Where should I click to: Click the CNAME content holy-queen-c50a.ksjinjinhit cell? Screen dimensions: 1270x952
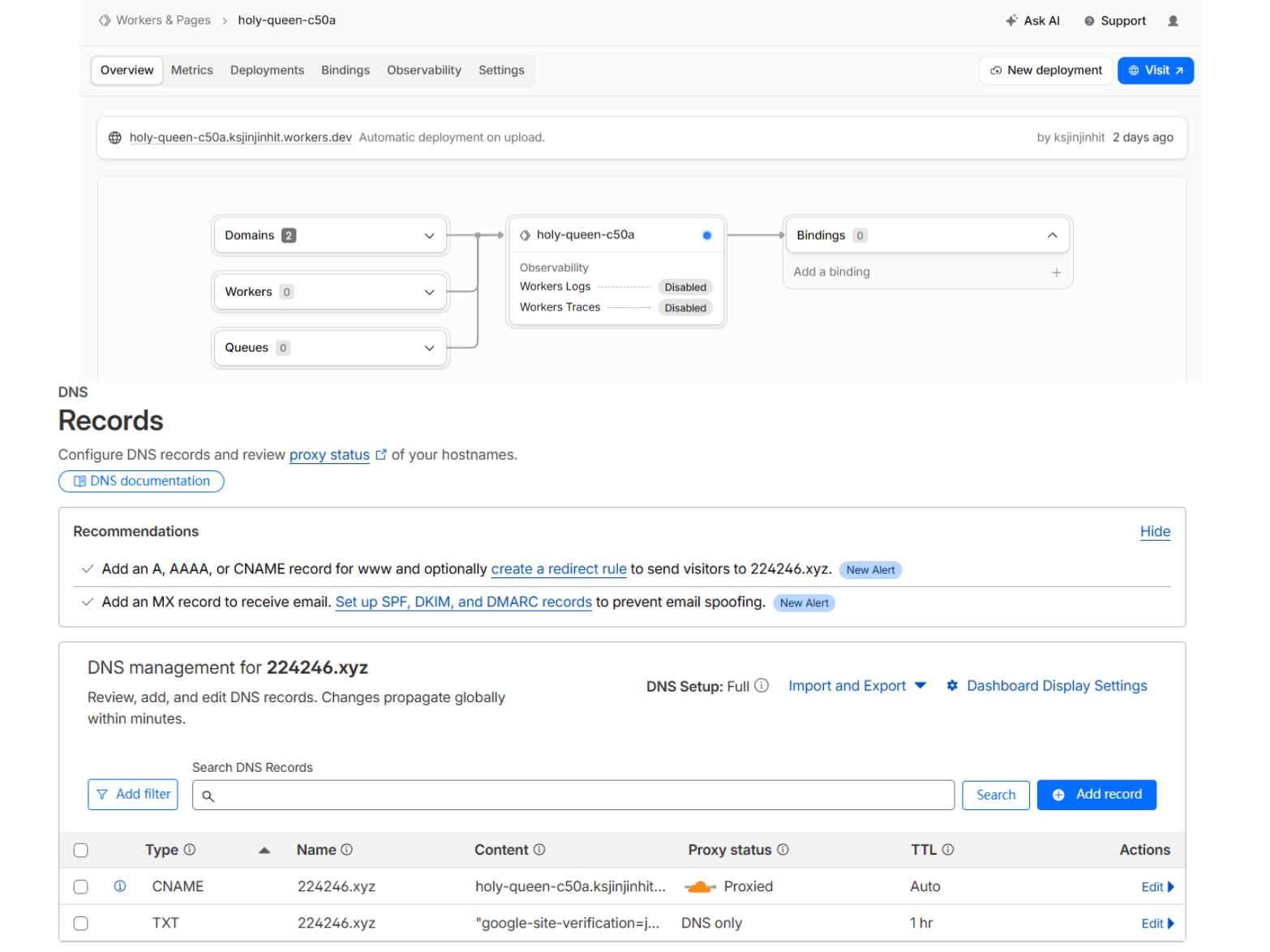tap(570, 887)
